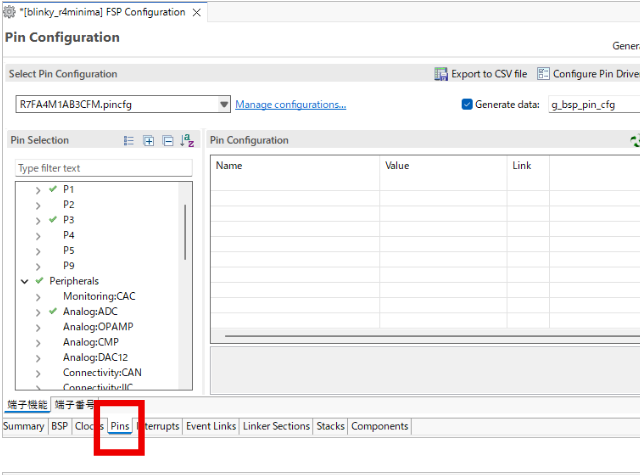Expand the Analog:OPAMP node

38,328
